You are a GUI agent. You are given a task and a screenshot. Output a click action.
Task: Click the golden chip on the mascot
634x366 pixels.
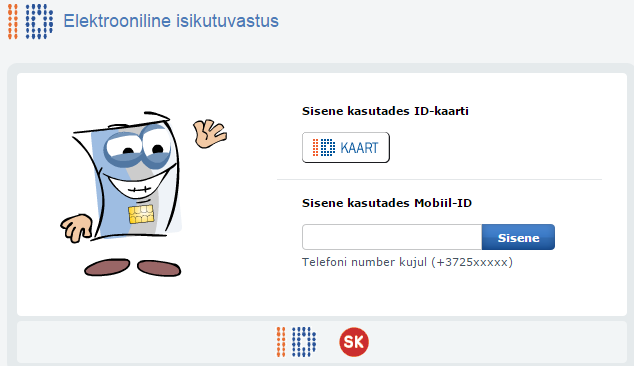141,214
